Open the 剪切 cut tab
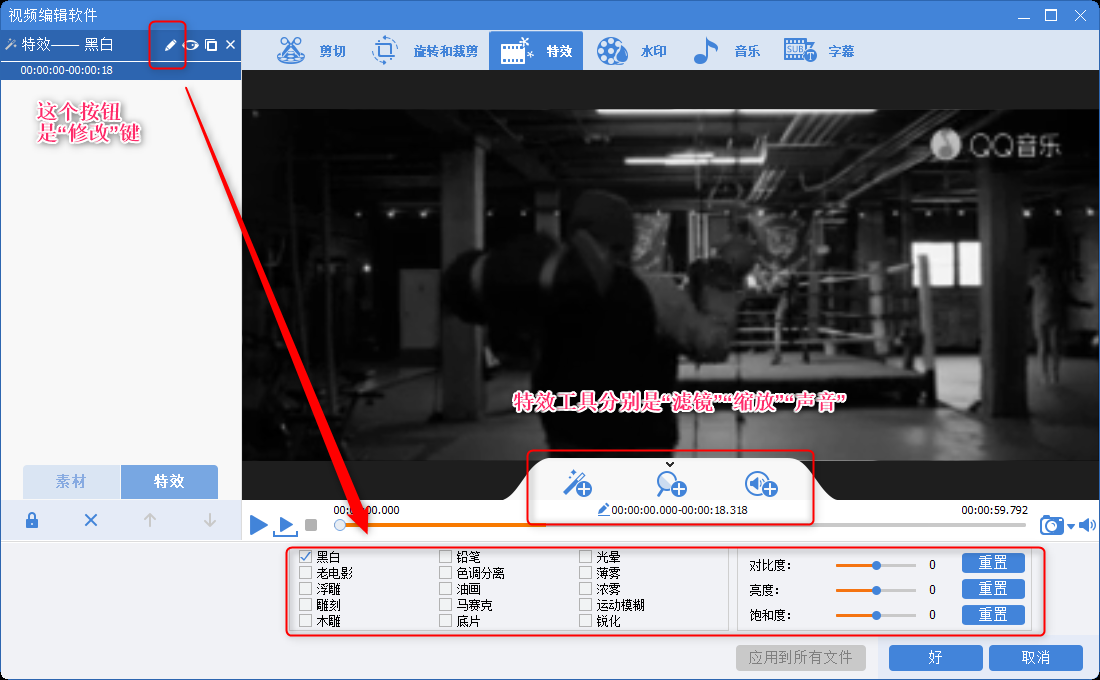The image size is (1100, 680). [311, 51]
